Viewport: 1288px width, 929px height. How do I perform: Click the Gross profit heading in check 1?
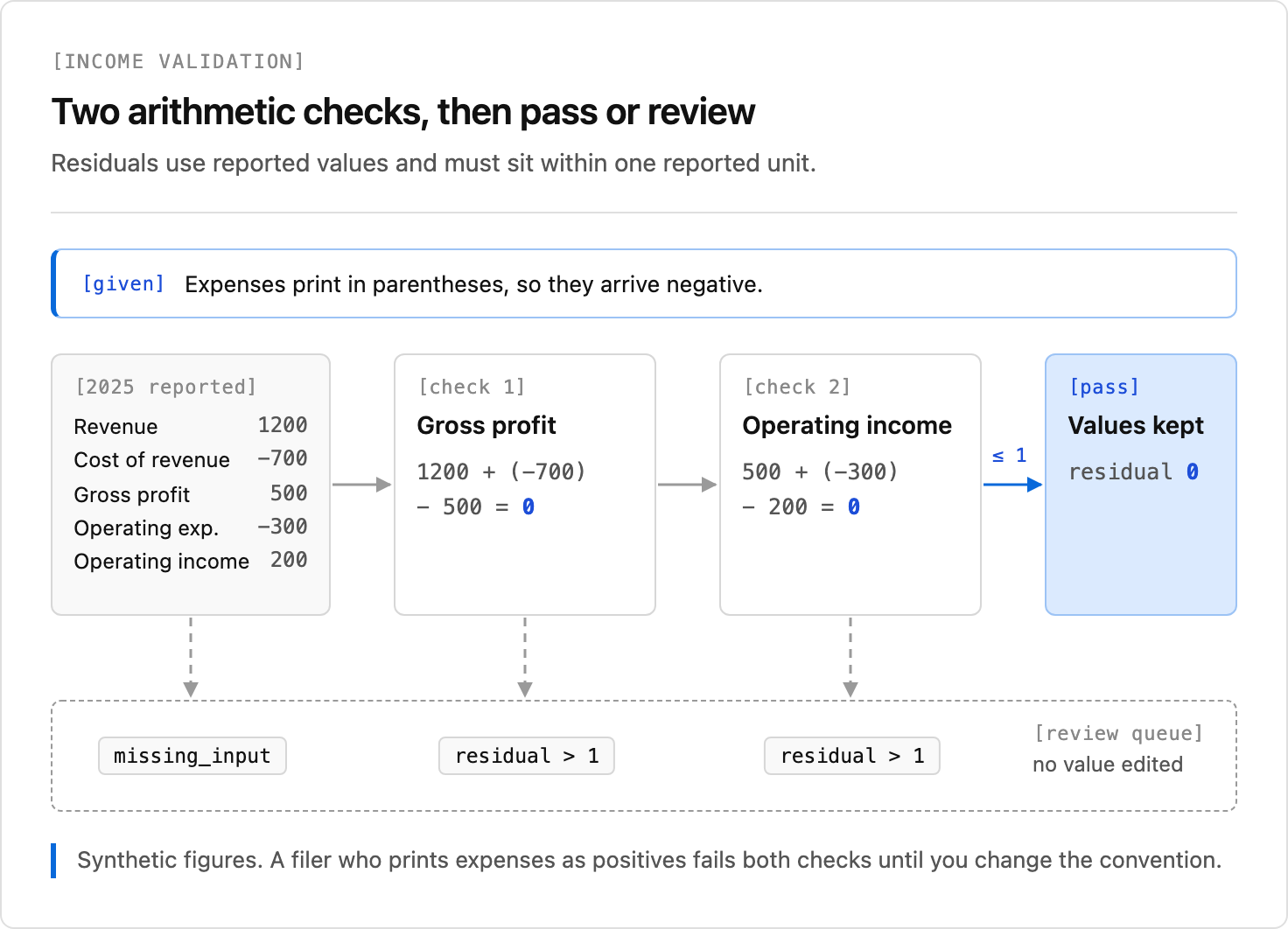[x=486, y=425]
